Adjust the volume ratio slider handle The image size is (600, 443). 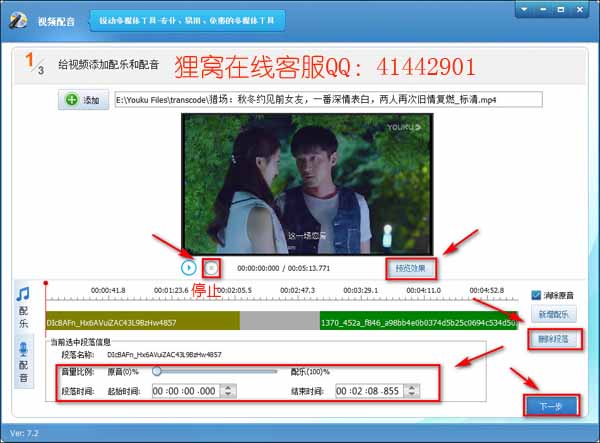157,371
